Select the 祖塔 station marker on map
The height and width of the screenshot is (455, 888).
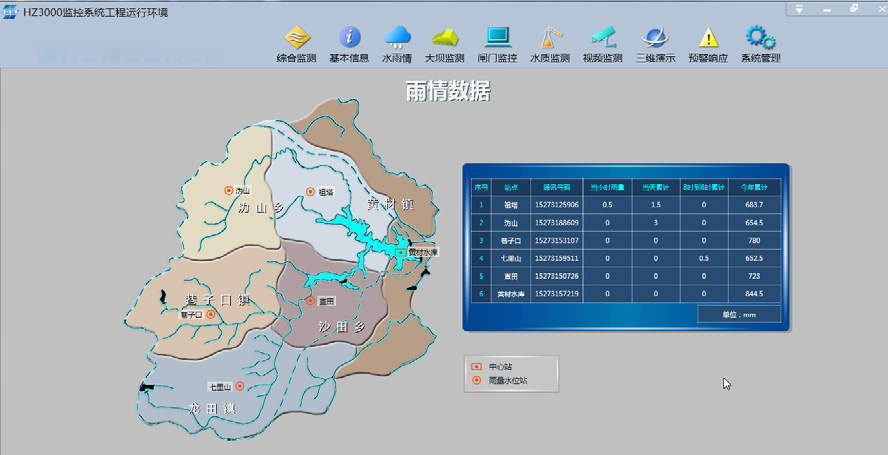(x=310, y=191)
